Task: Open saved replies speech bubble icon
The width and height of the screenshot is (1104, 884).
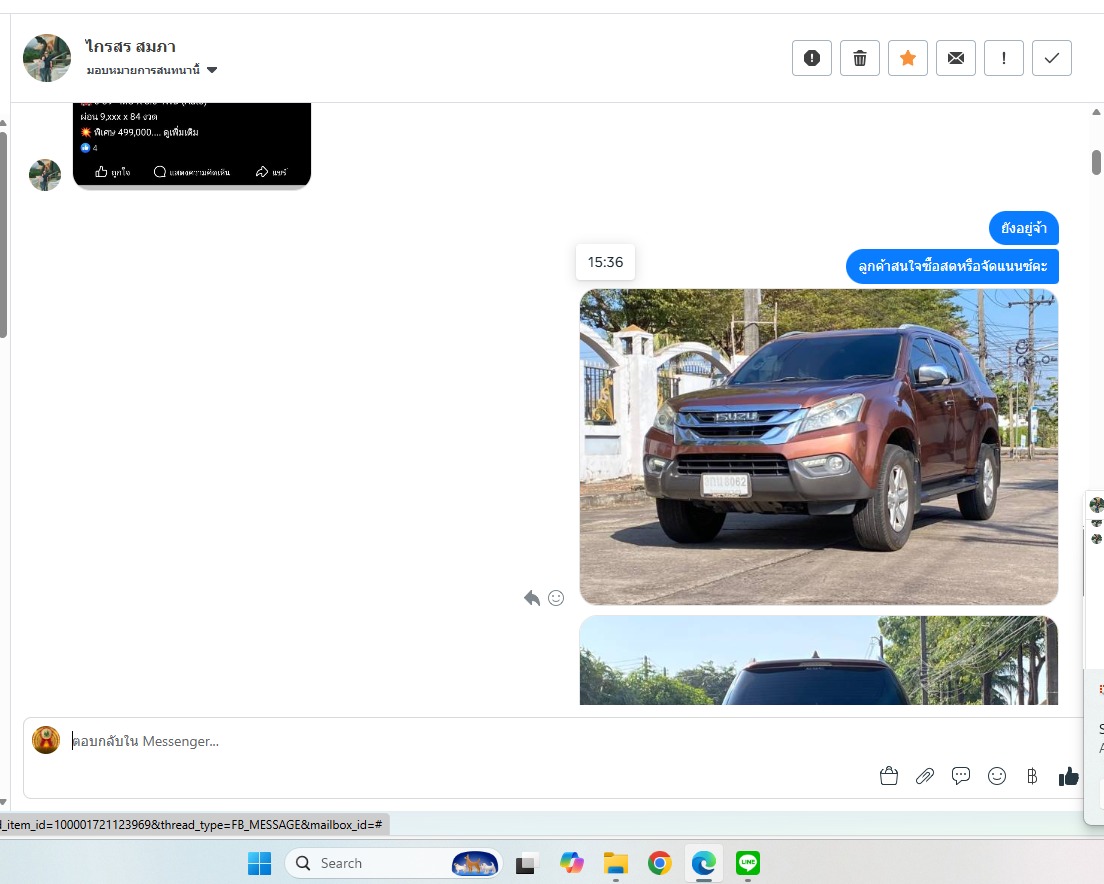Action: [x=961, y=776]
